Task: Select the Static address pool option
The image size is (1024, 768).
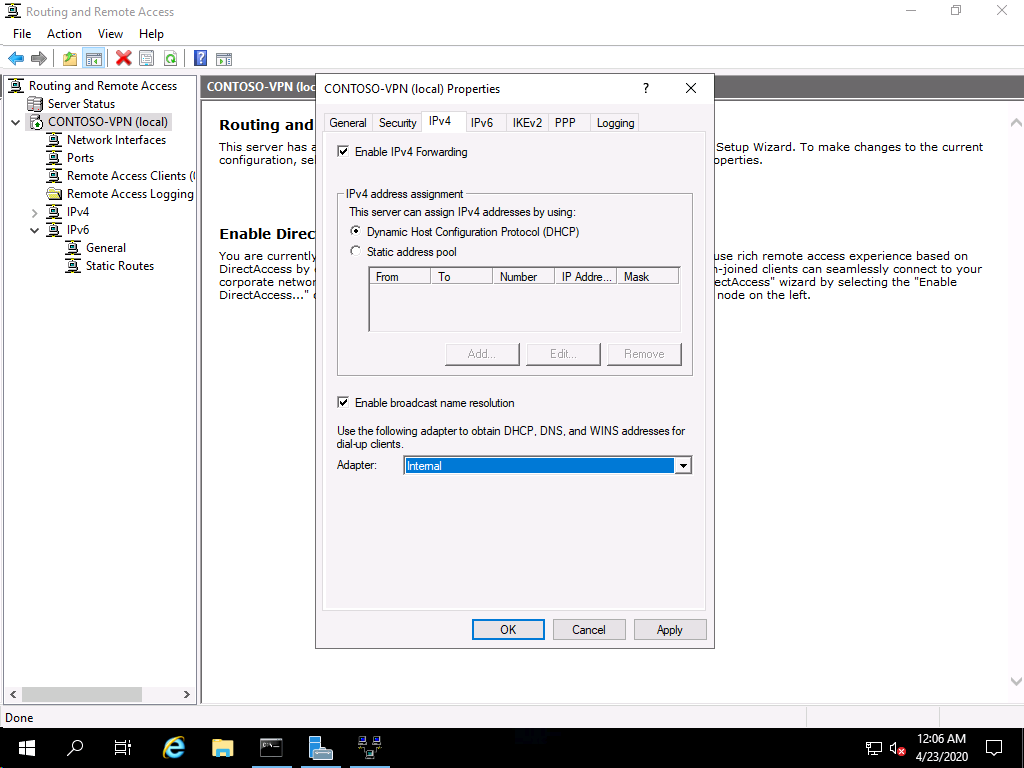Action: pyautogui.click(x=356, y=252)
